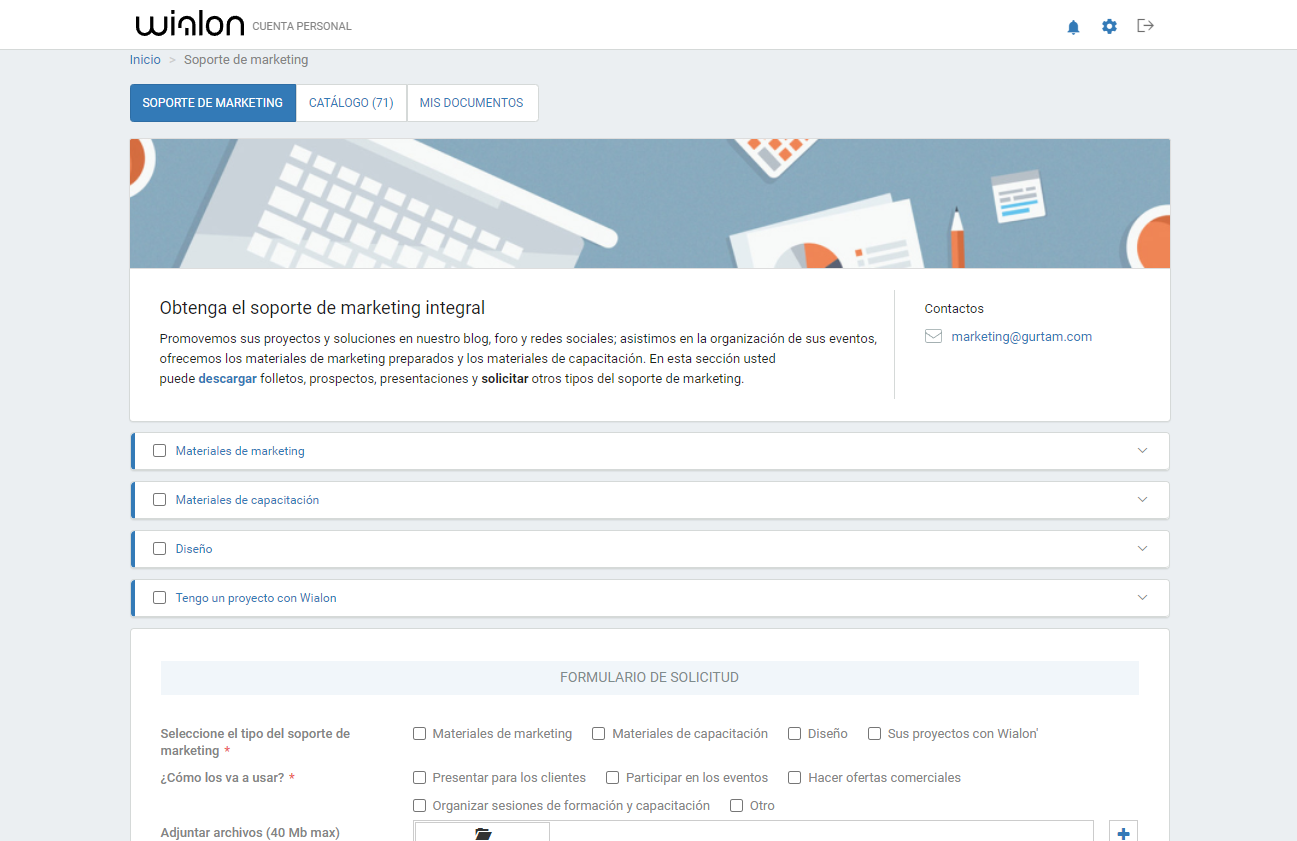Check the Materiales de capacitación section checkbox
1297x841 pixels.
(x=159, y=499)
